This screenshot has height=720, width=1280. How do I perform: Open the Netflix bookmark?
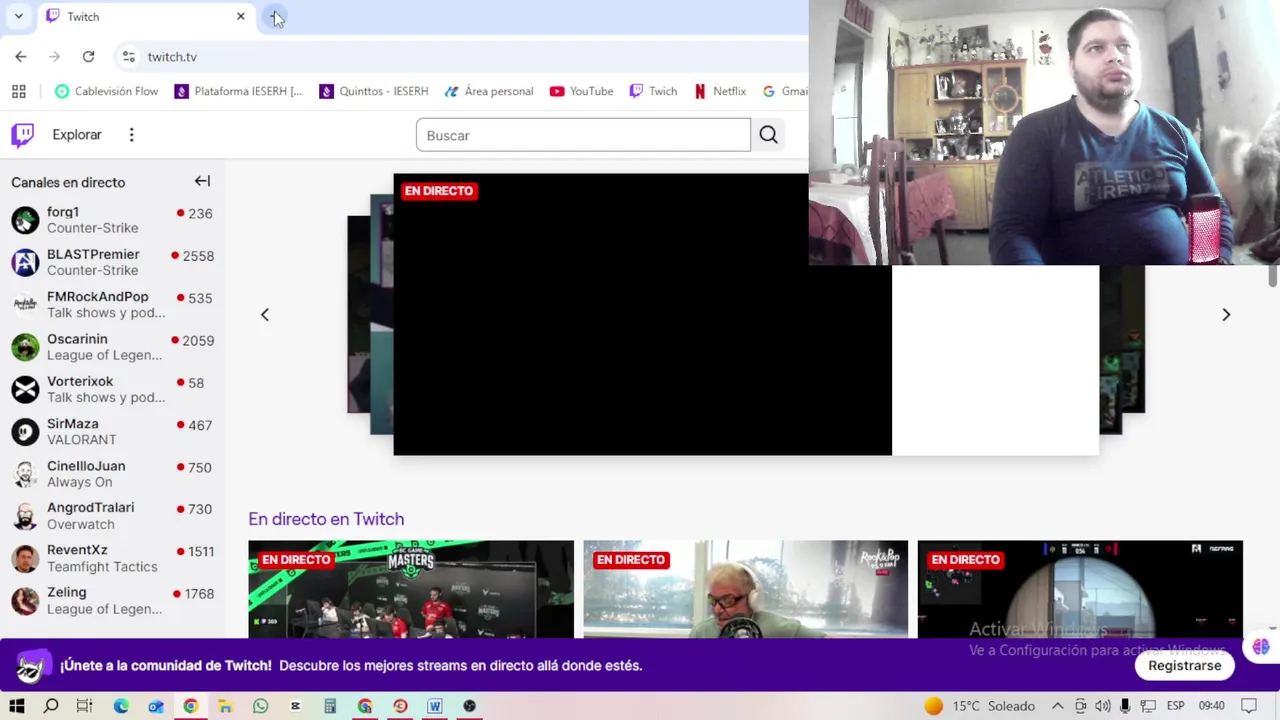point(720,91)
